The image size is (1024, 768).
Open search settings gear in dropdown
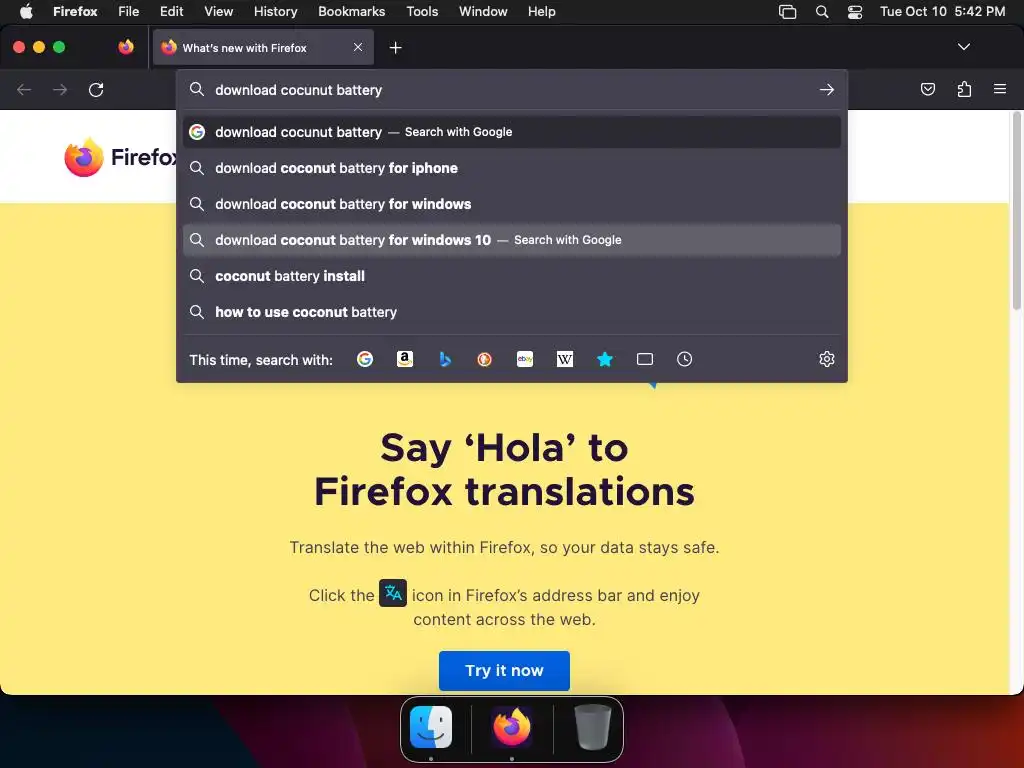pos(827,359)
